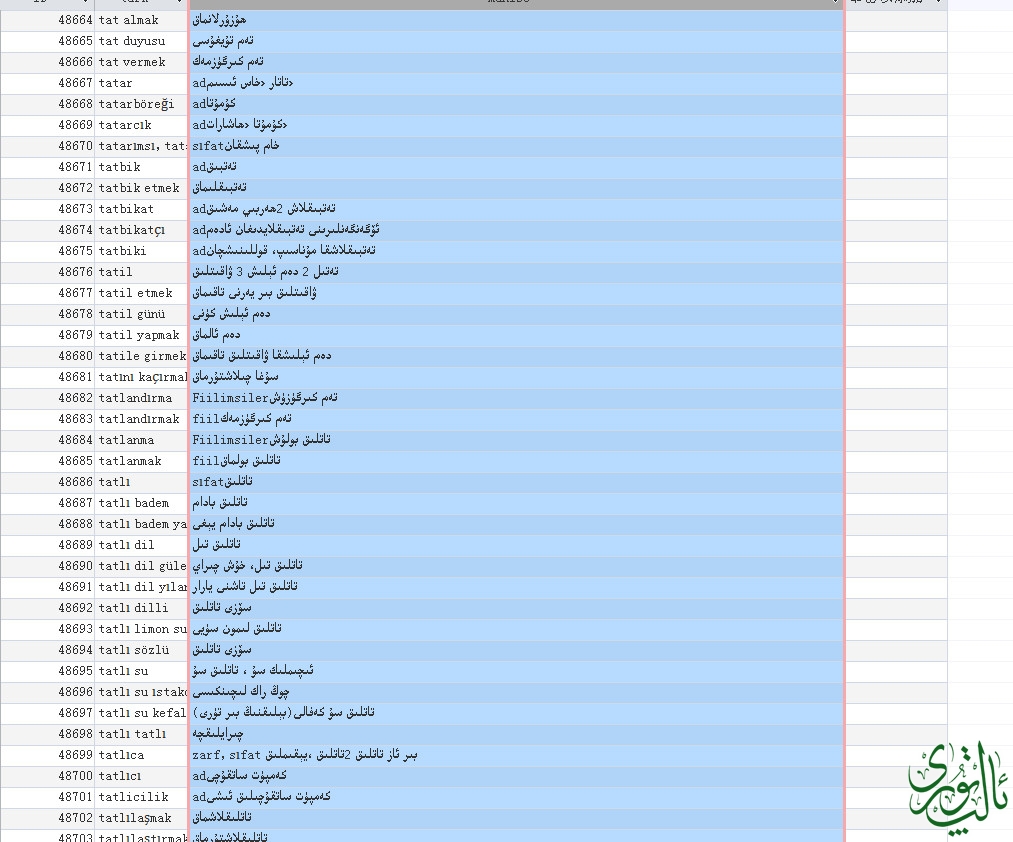Select the 'tatil' cell in row 48676

tap(141, 272)
